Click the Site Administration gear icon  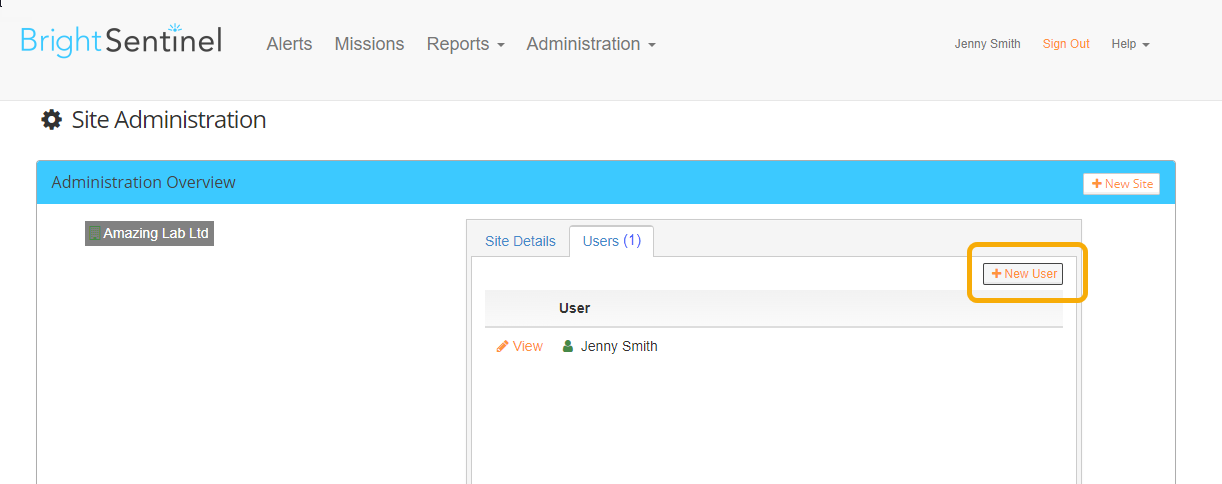51,120
